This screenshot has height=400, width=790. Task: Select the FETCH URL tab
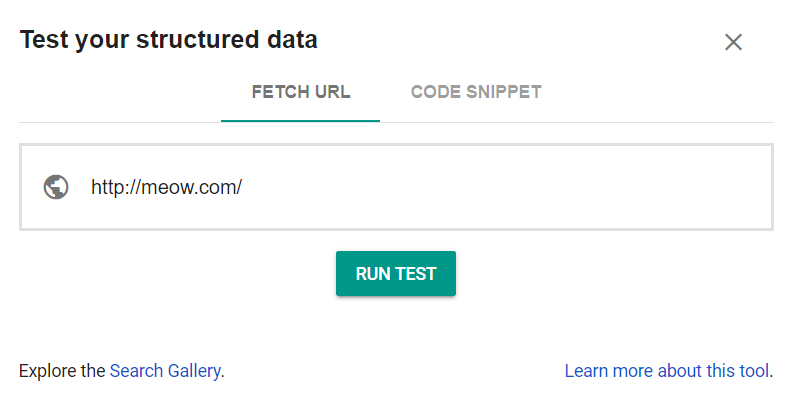(x=301, y=92)
